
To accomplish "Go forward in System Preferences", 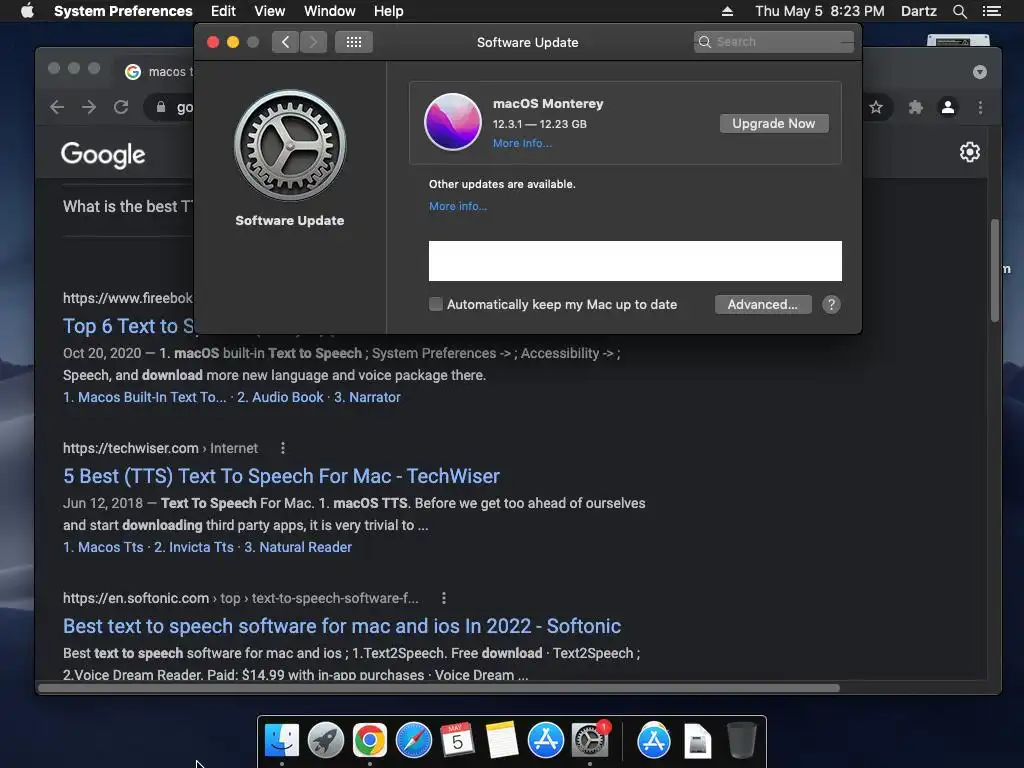I will point(313,42).
